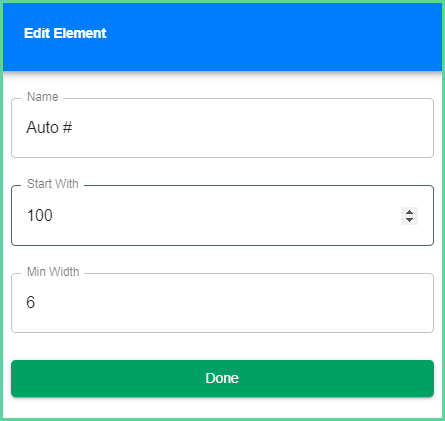The width and height of the screenshot is (445, 421).
Task: Click empty area right of '6' in Min Width
Action: [x=233, y=303]
